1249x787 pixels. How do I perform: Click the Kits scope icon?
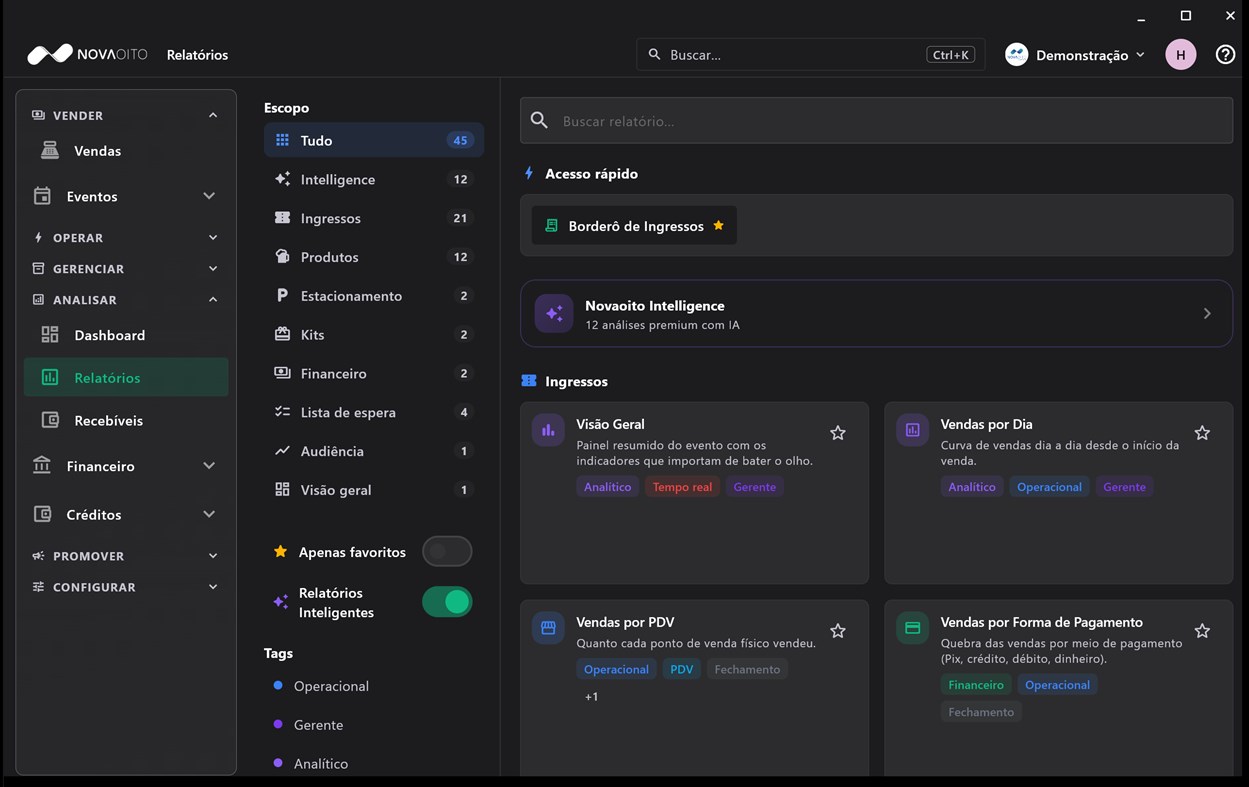282,335
